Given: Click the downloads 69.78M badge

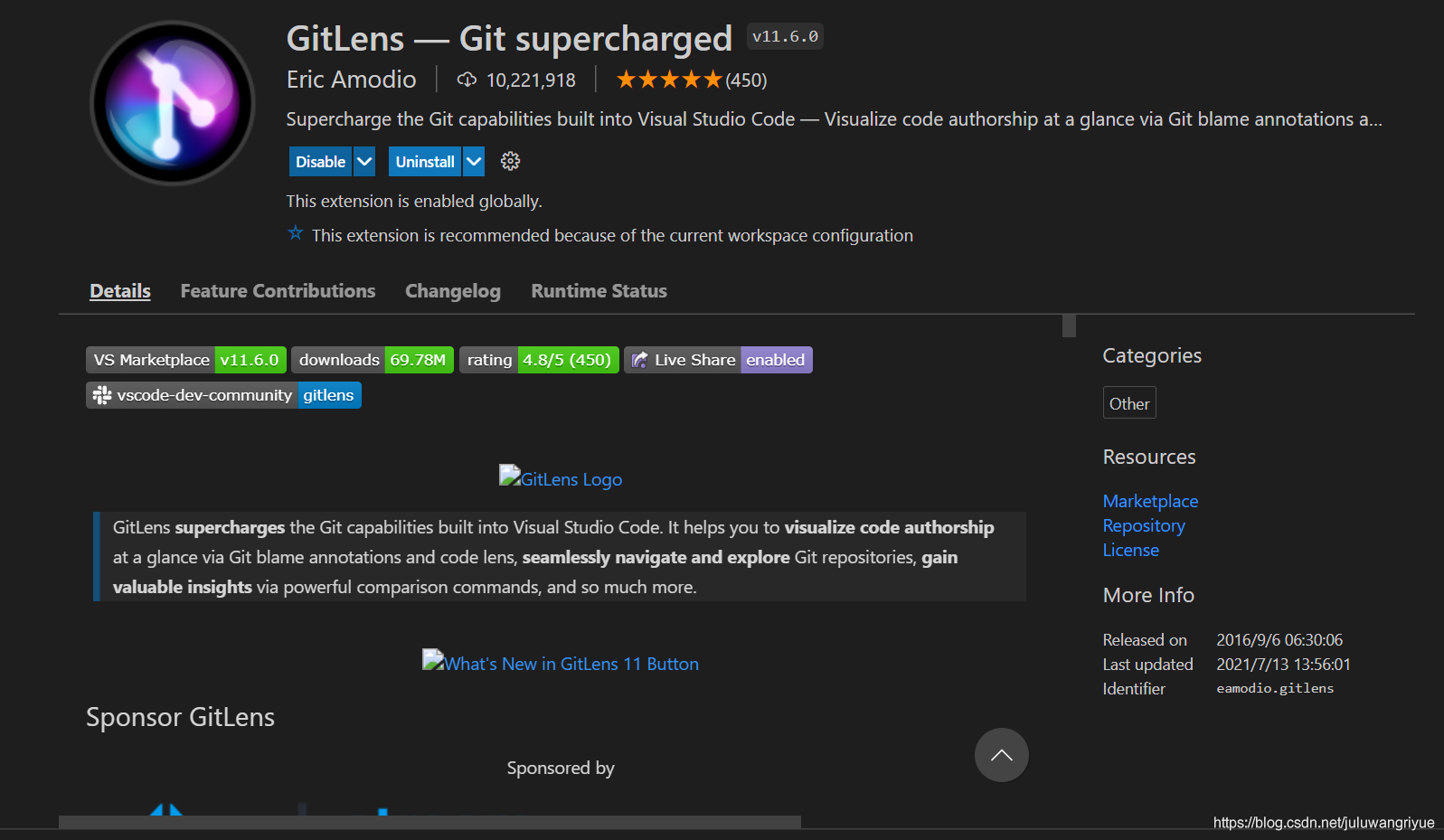Looking at the screenshot, I should 373,360.
